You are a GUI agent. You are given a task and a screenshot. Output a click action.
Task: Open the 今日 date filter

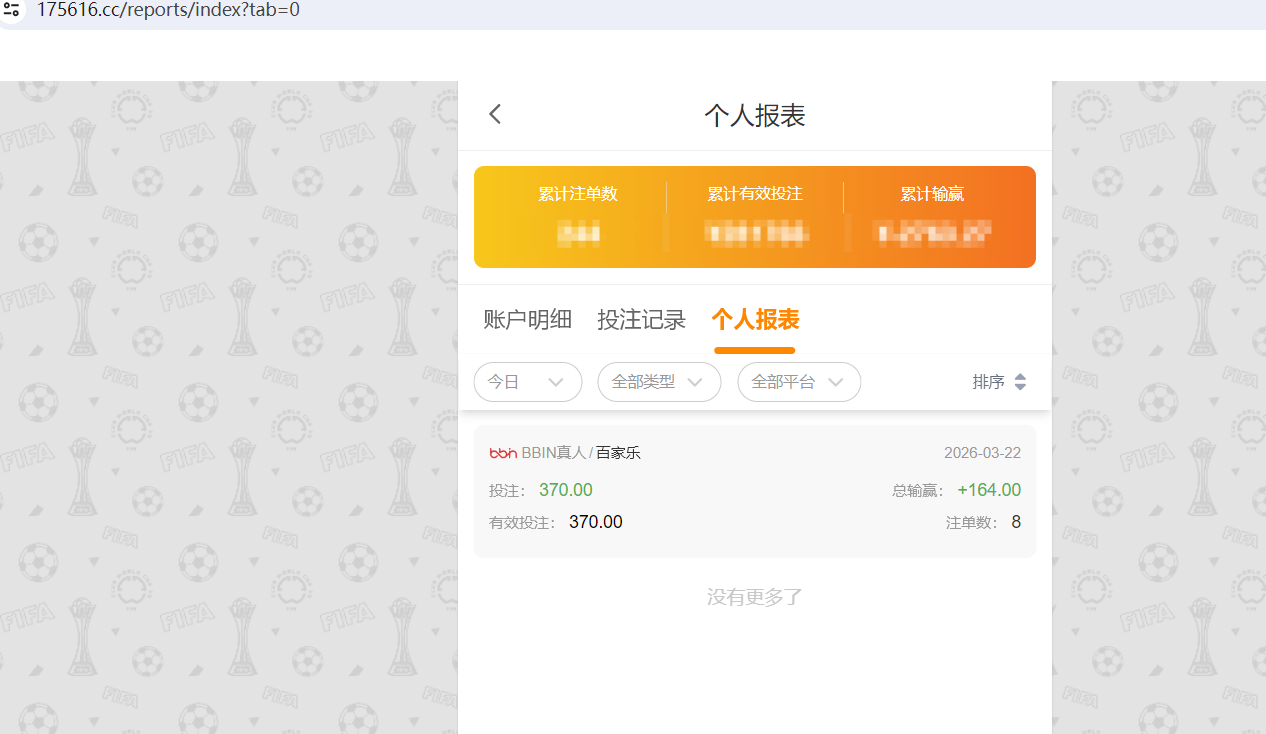click(528, 381)
